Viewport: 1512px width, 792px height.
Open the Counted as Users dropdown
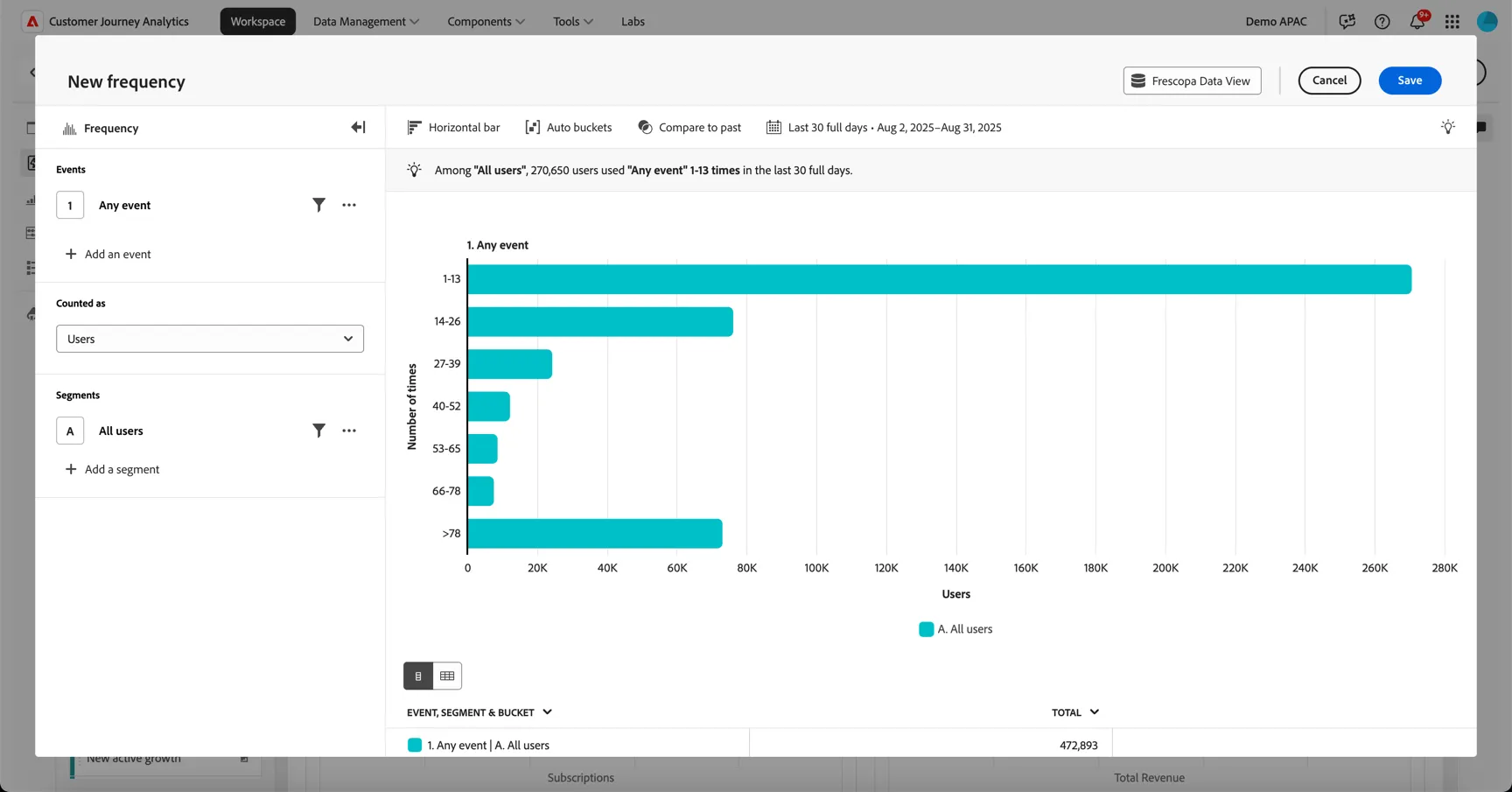(210, 339)
